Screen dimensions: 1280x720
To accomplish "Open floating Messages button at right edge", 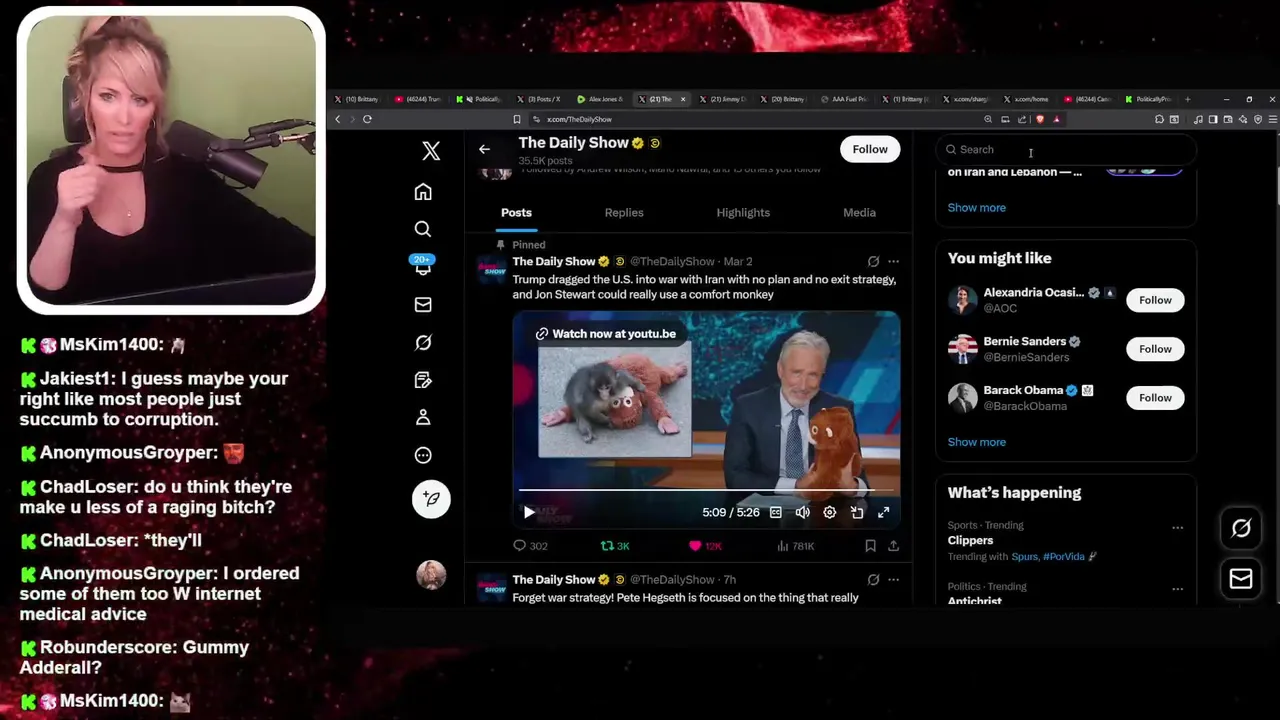I will click(x=1241, y=579).
